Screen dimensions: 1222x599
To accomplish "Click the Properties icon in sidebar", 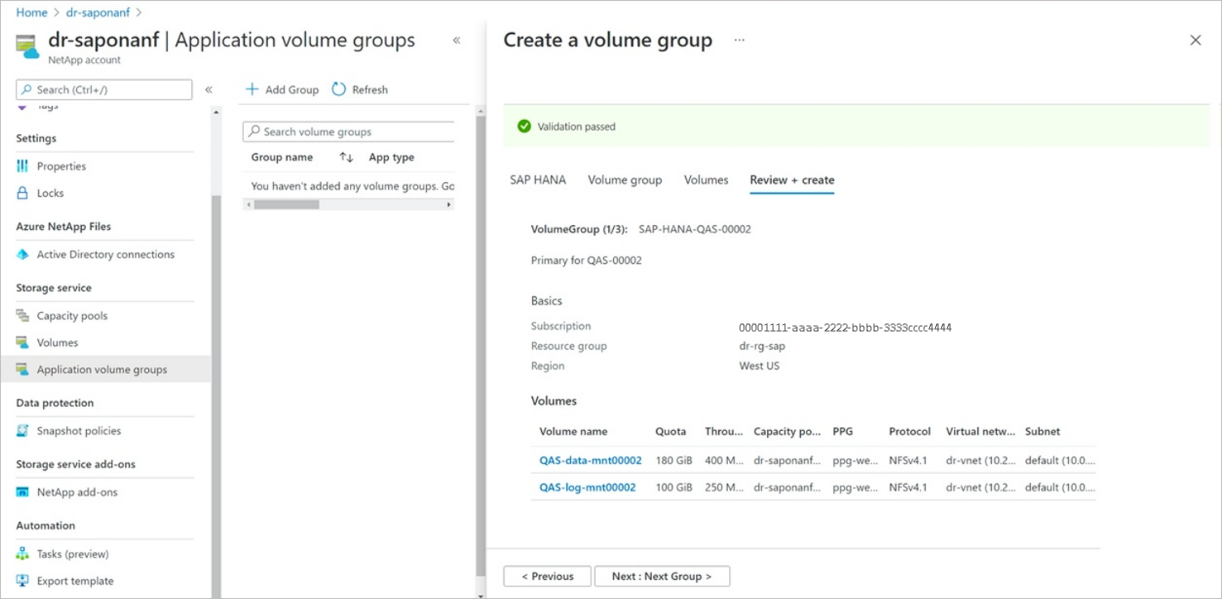I will tap(23, 166).
